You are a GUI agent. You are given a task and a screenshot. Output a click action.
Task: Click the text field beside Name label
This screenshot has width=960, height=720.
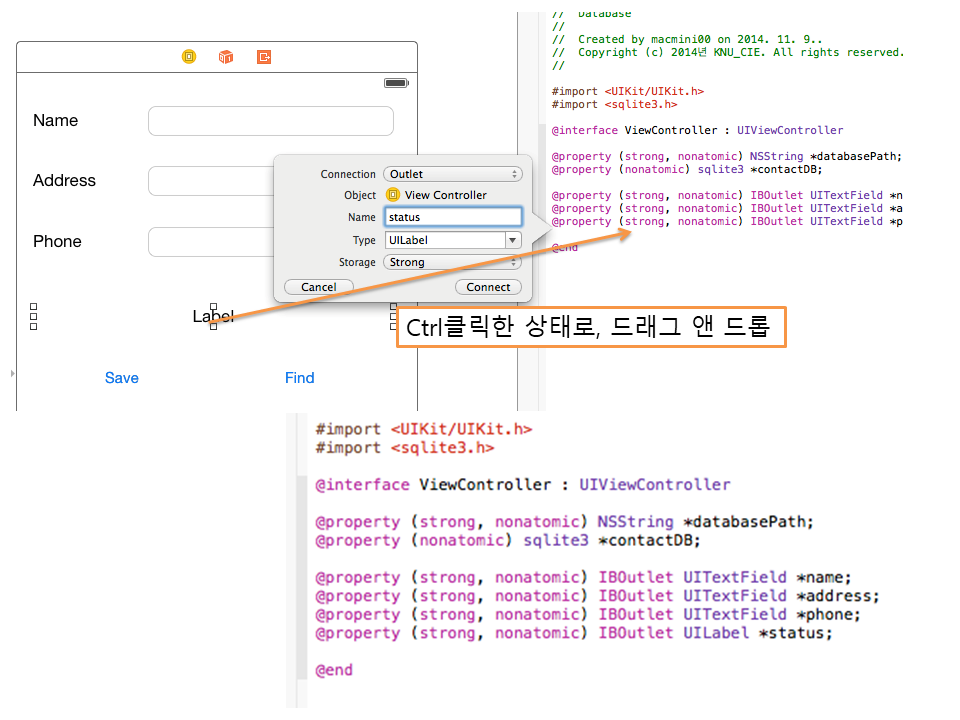(x=270, y=121)
